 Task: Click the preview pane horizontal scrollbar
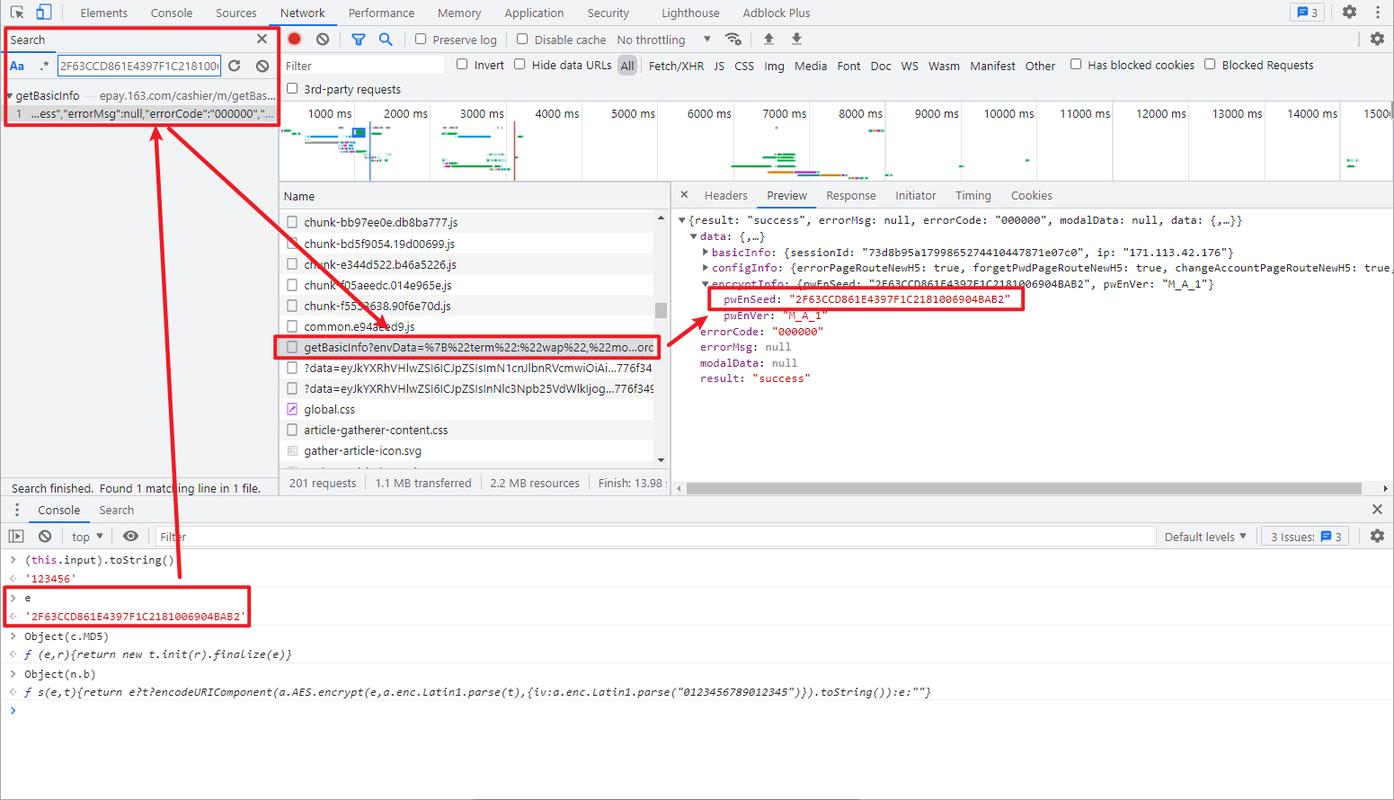[1023, 488]
